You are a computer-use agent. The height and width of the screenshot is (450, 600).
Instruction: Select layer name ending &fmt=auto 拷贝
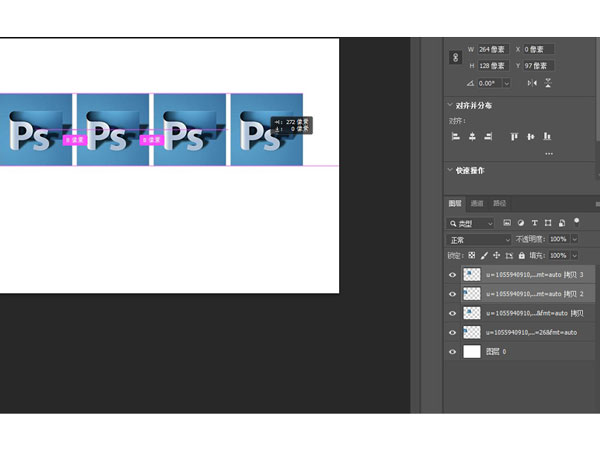tap(535, 313)
